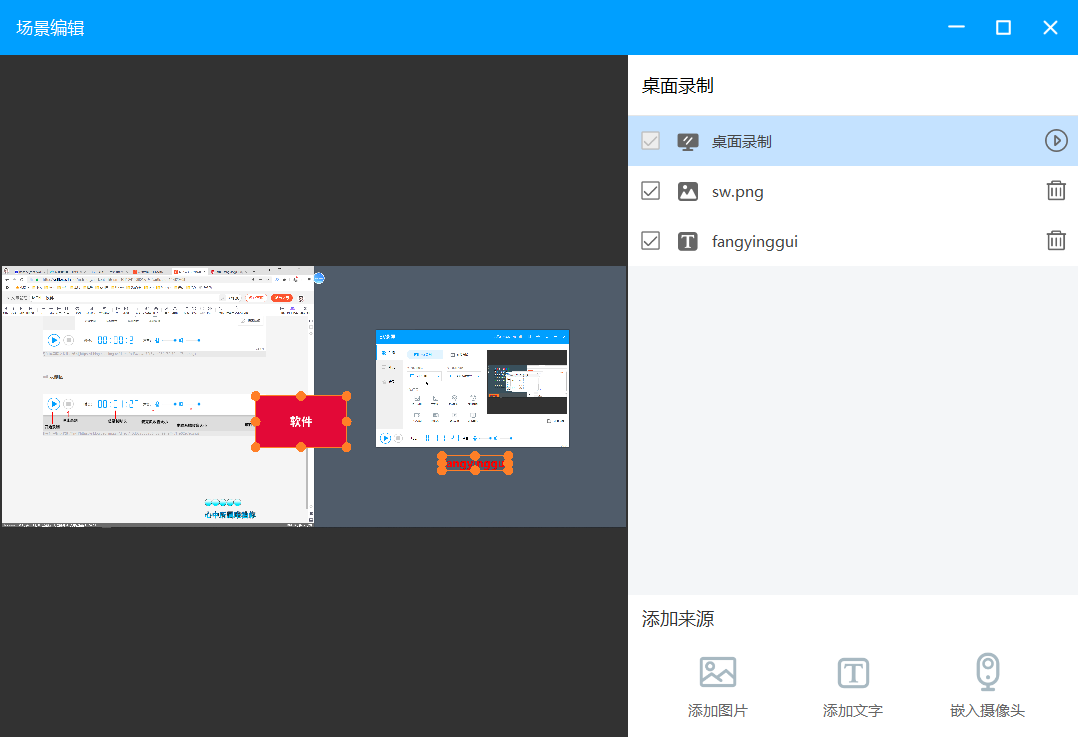The height and width of the screenshot is (737, 1078).
Task: Click the desktop recording monitor icon
Action: point(688,142)
